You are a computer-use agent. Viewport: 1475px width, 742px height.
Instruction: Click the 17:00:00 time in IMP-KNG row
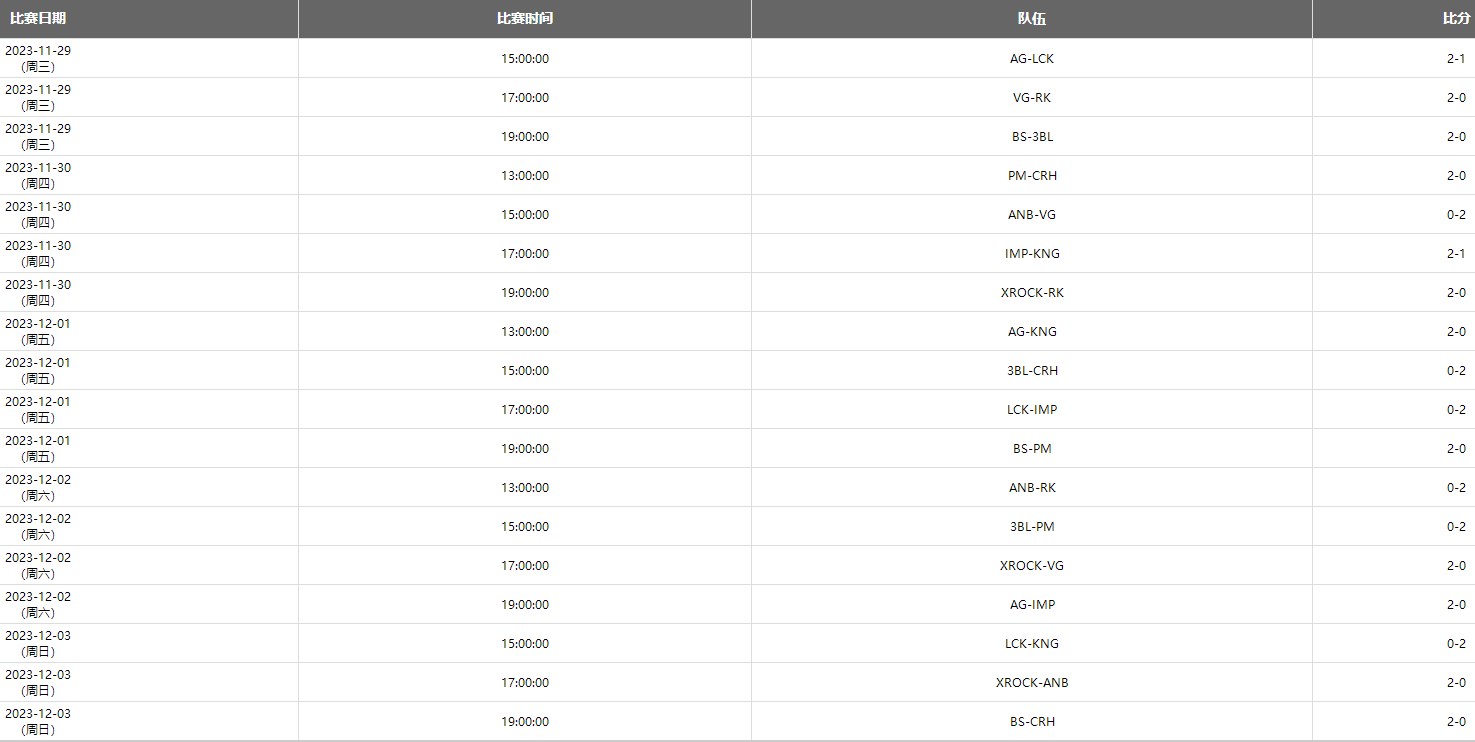(x=525, y=253)
